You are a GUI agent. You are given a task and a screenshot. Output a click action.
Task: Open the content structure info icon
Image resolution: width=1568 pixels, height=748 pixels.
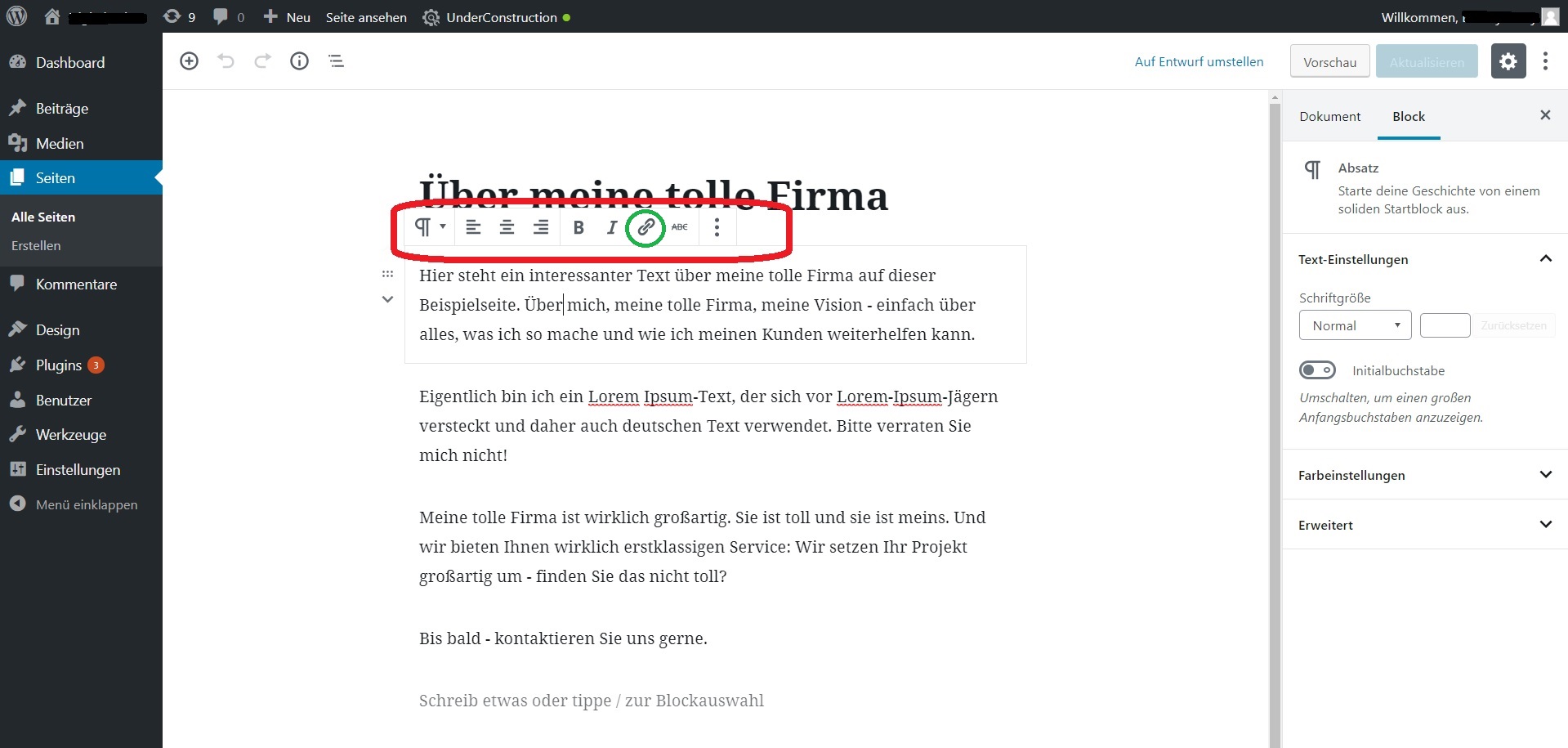click(x=300, y=61)
